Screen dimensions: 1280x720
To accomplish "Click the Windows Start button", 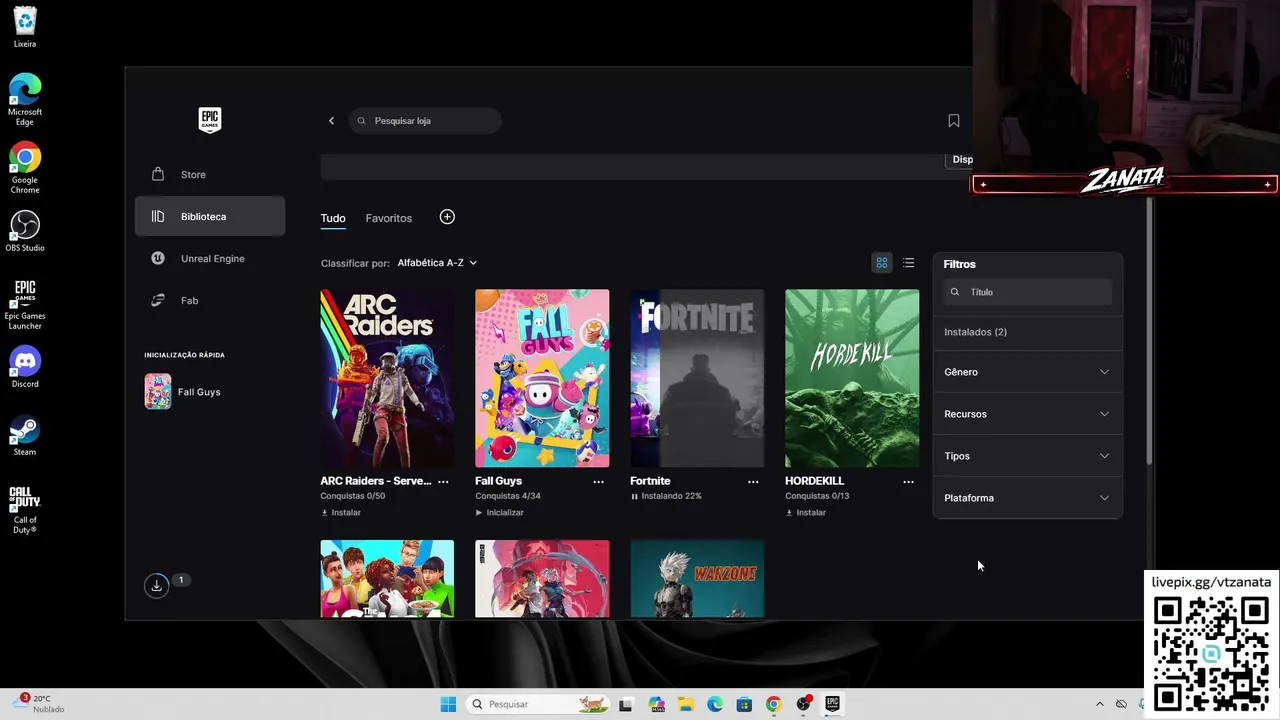I will tap(448, 704).
